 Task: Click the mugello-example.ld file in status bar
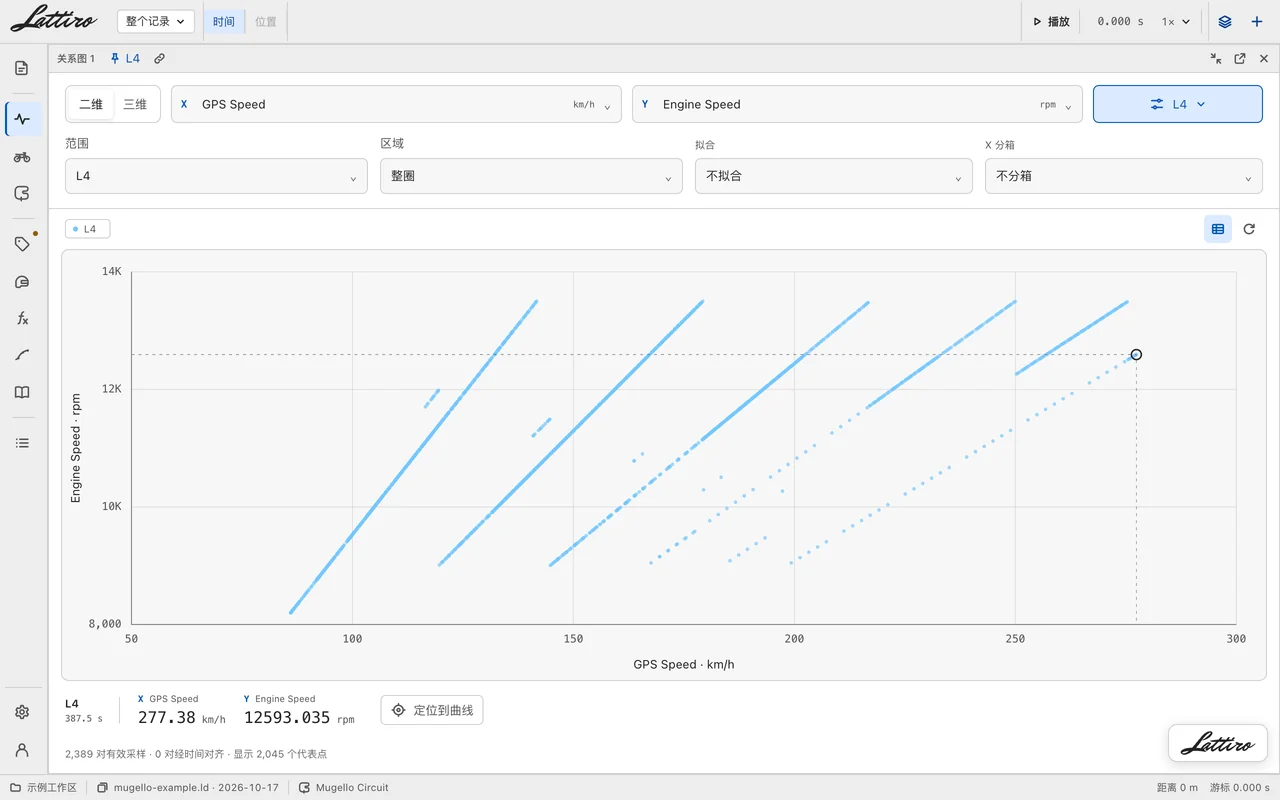(188, 787)
